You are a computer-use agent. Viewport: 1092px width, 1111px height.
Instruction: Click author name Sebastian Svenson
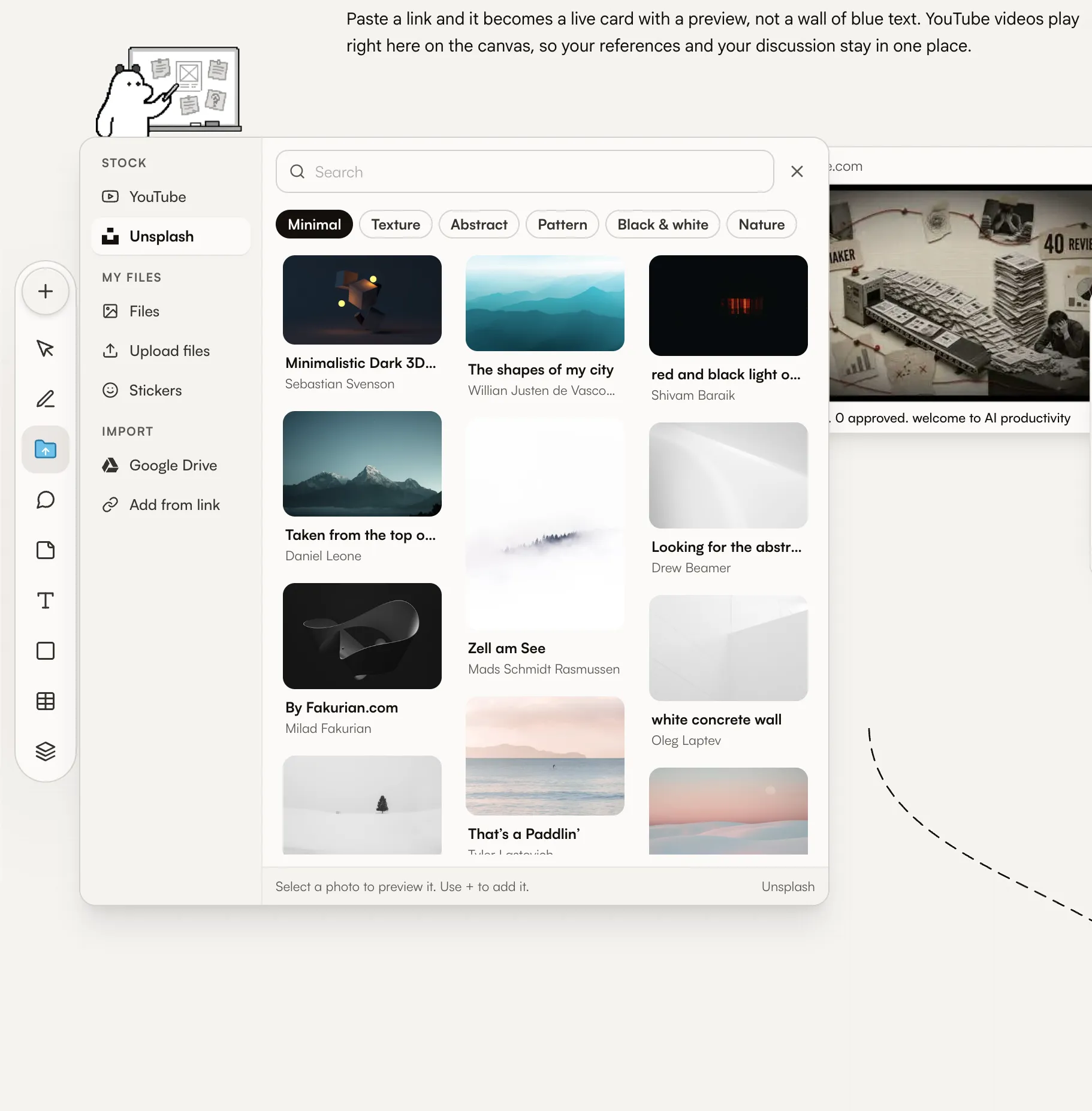(340, 384)
